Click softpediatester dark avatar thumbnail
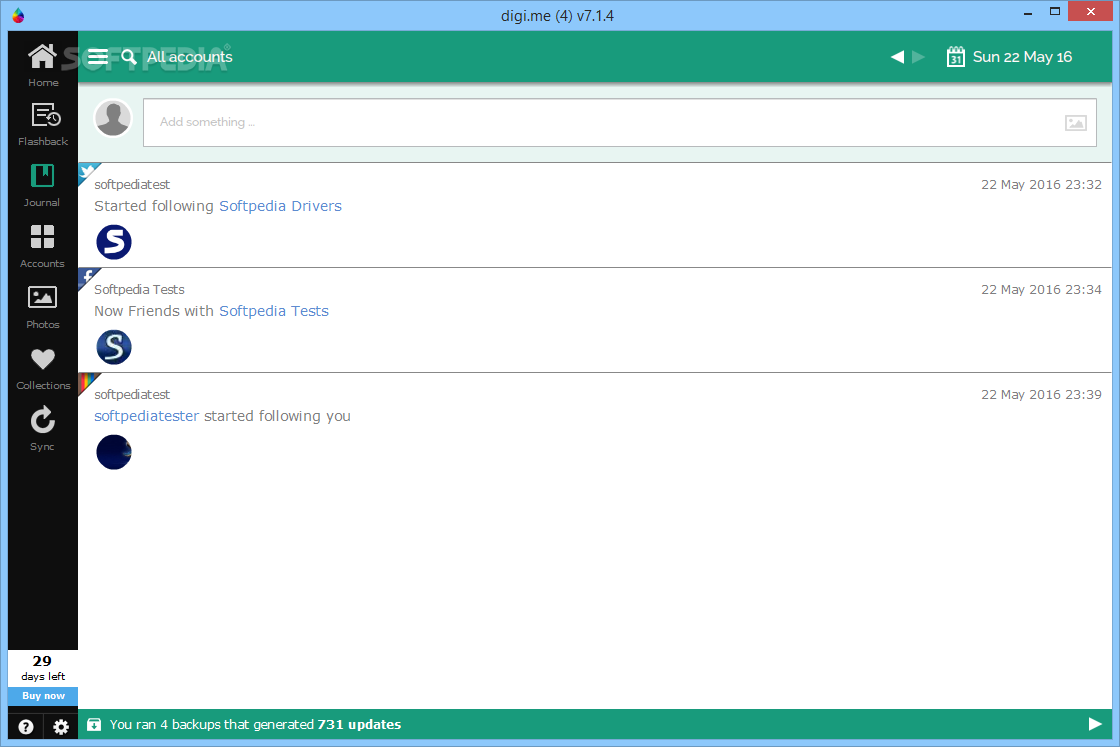 coord(114,452)
